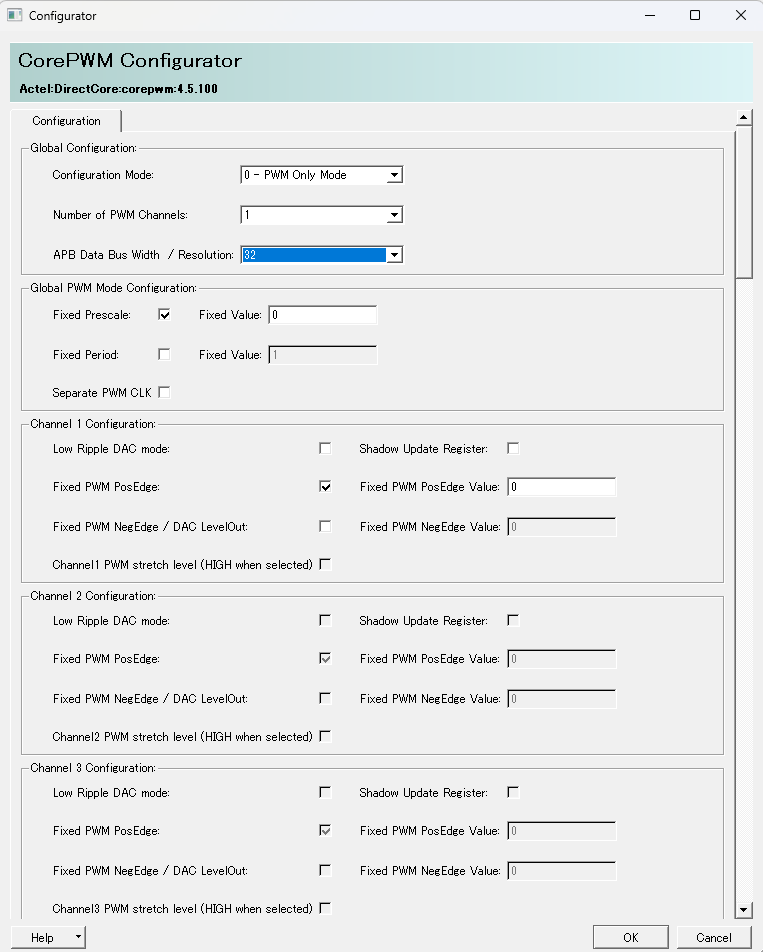Click the Configurator window title icon
The width and height of the screenshot is (763, 952).
click(x=15, y=16)
